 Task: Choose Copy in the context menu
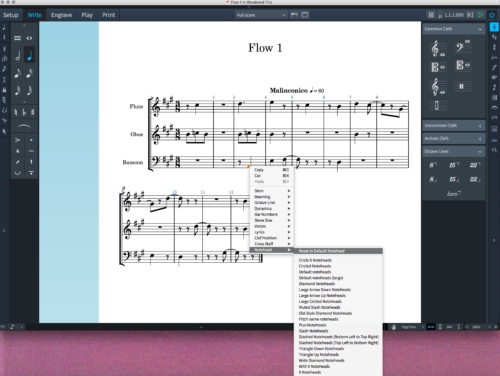coord(272,170)
